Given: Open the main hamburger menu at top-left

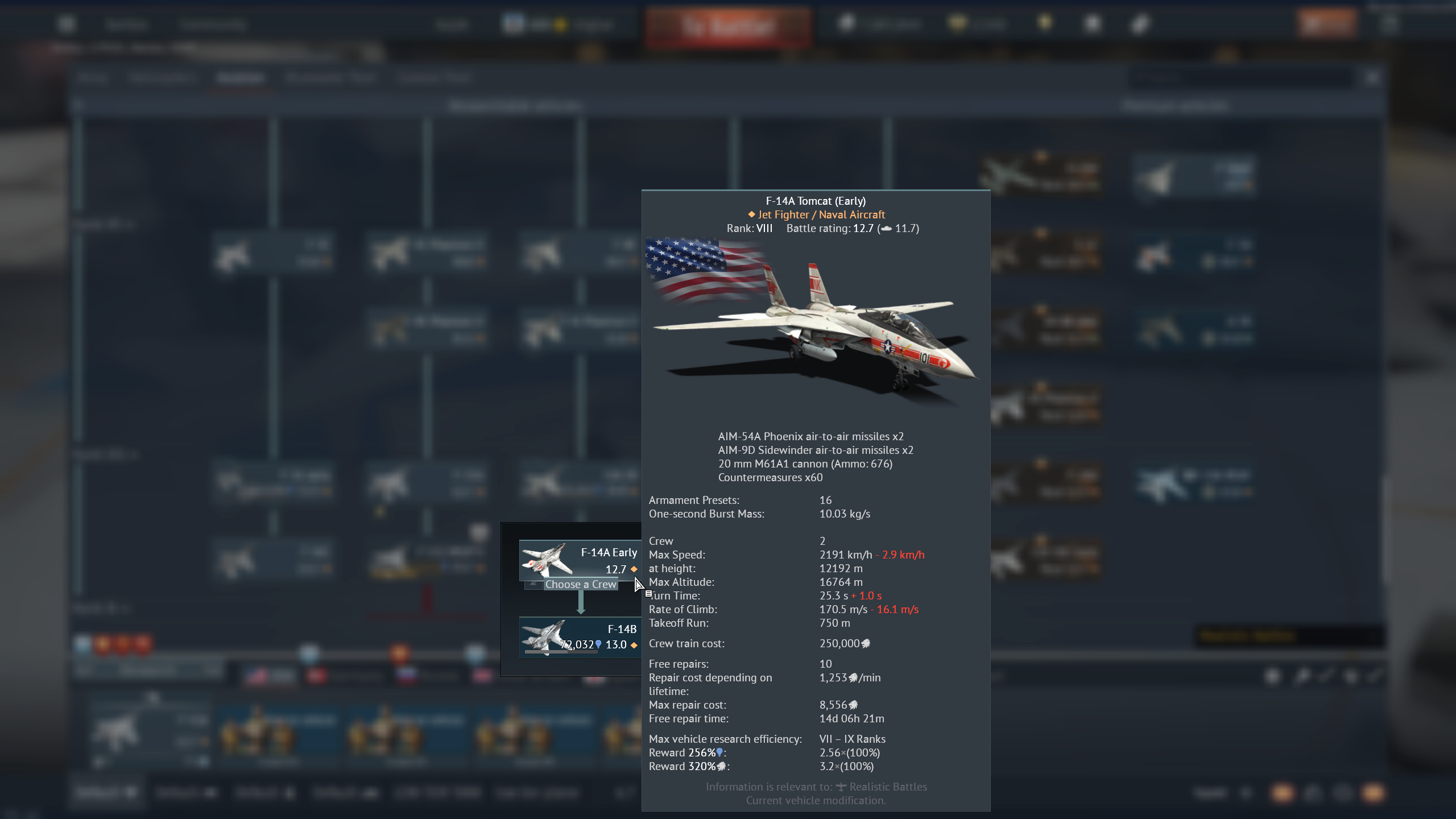Looking at the screenshot, I should pyautogui.click(x=67, y=24).
